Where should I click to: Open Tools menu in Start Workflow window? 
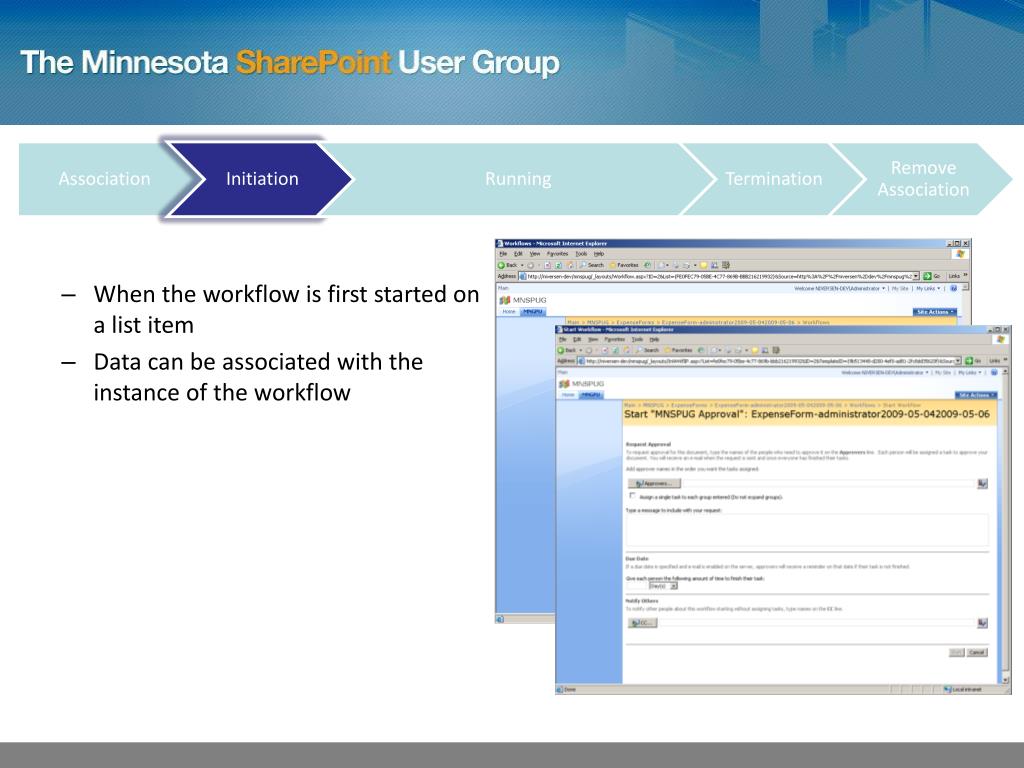click(637, 340)
